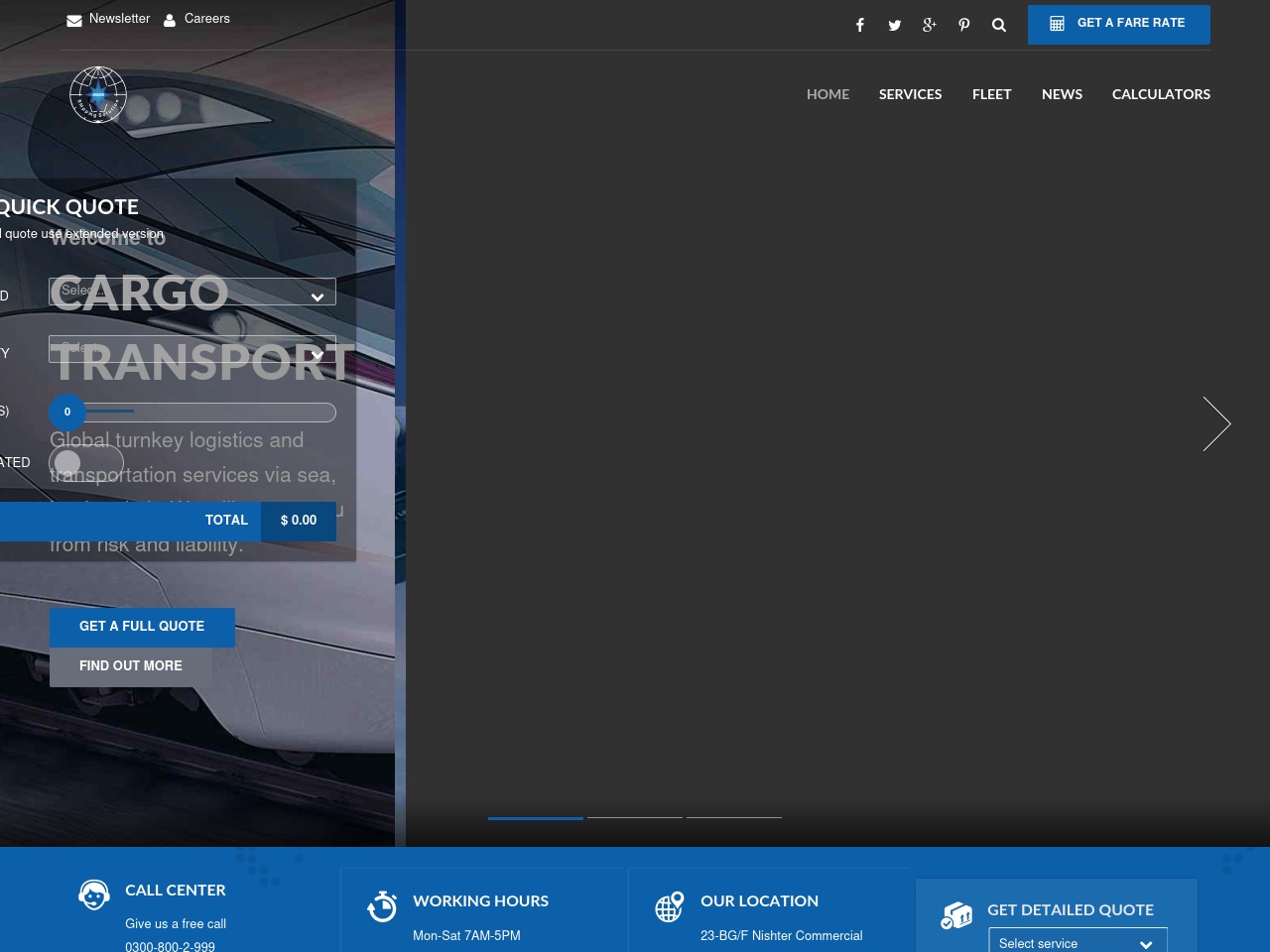Open the Facebook social icon
The image size is (1270, 952).
860,25
